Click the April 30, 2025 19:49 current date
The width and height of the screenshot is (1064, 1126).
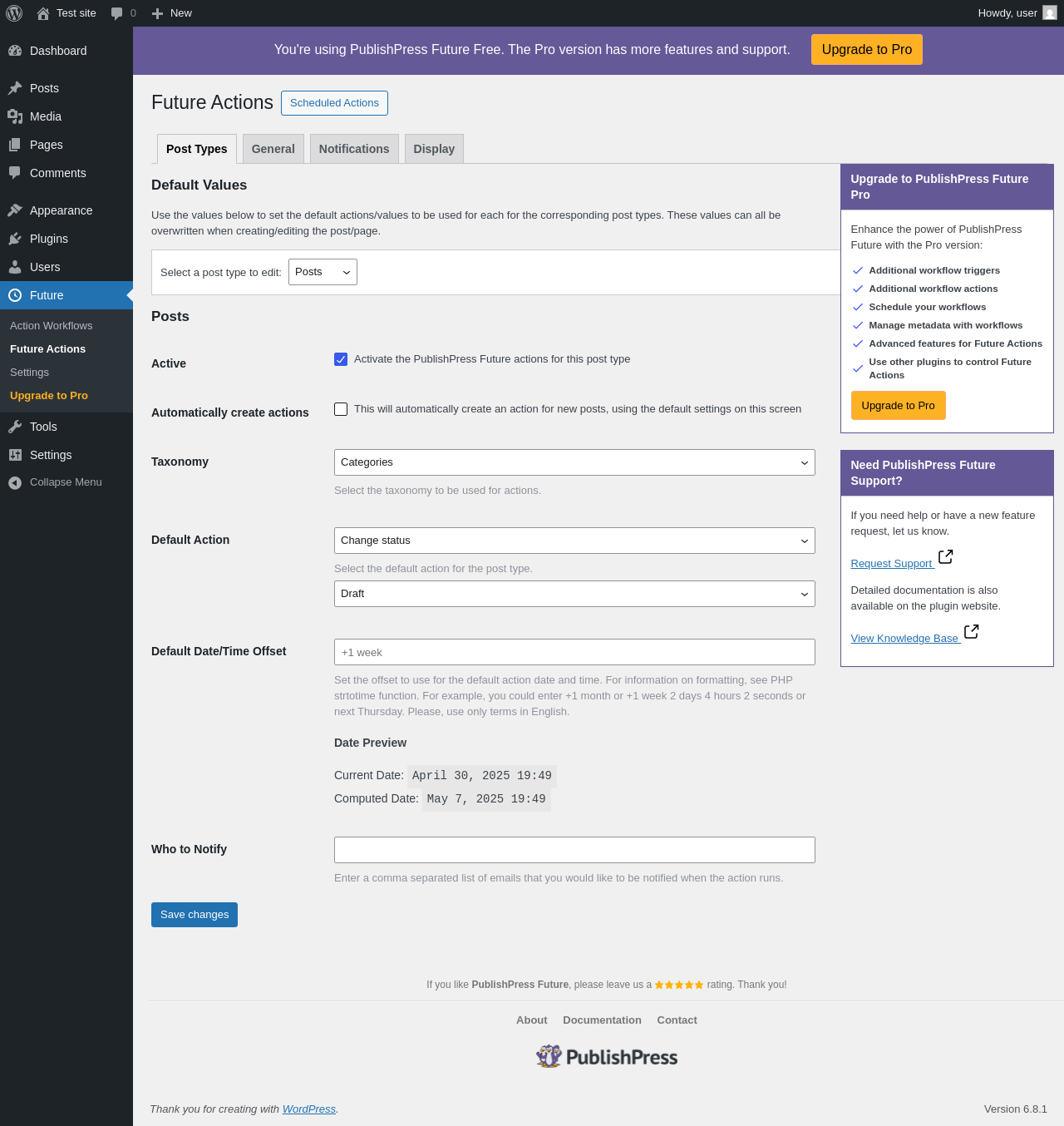coord(482,776)
